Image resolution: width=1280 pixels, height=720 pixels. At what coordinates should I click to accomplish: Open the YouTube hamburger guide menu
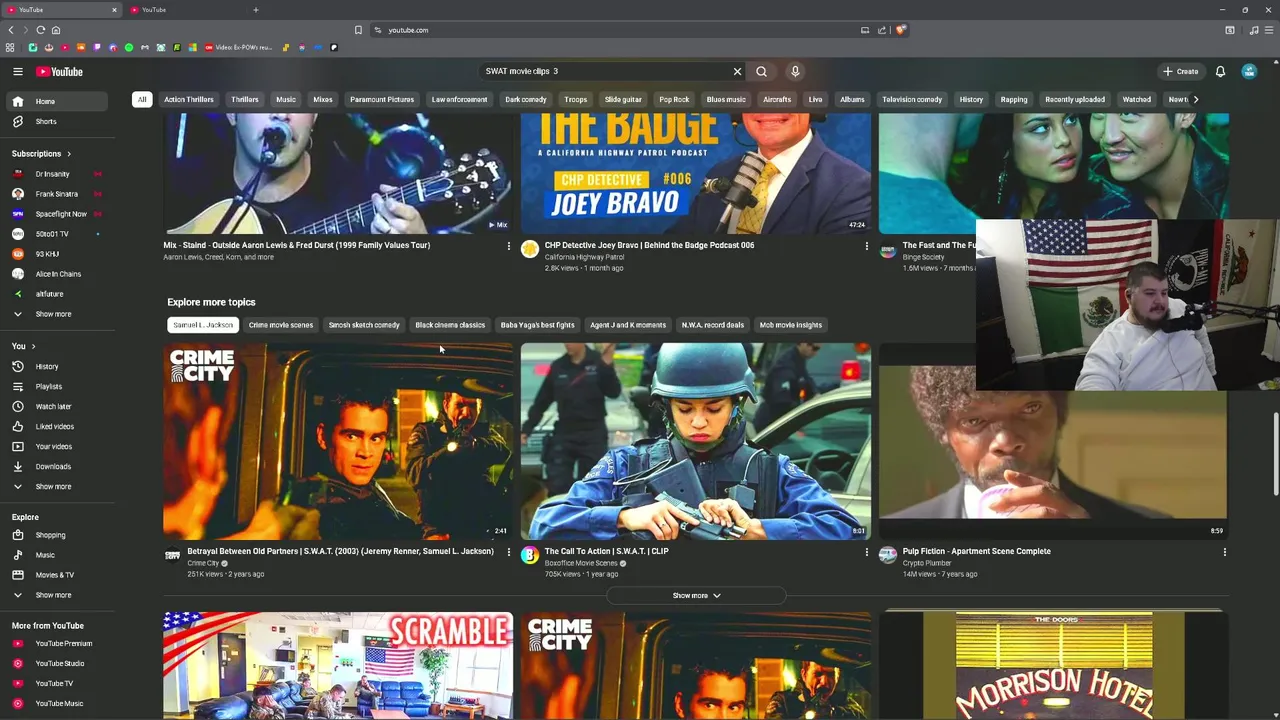coord(17,71)
